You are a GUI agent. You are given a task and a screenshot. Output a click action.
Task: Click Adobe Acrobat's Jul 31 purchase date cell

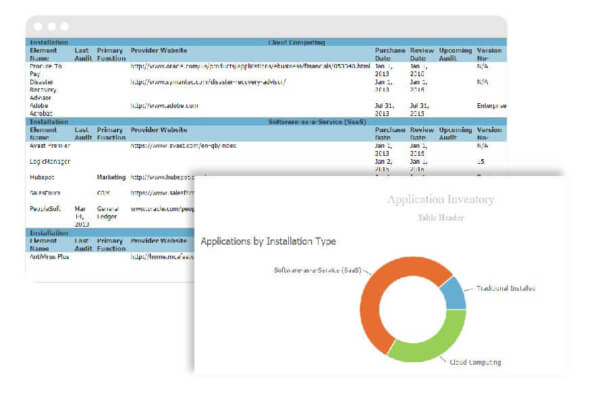coord(385,110)
